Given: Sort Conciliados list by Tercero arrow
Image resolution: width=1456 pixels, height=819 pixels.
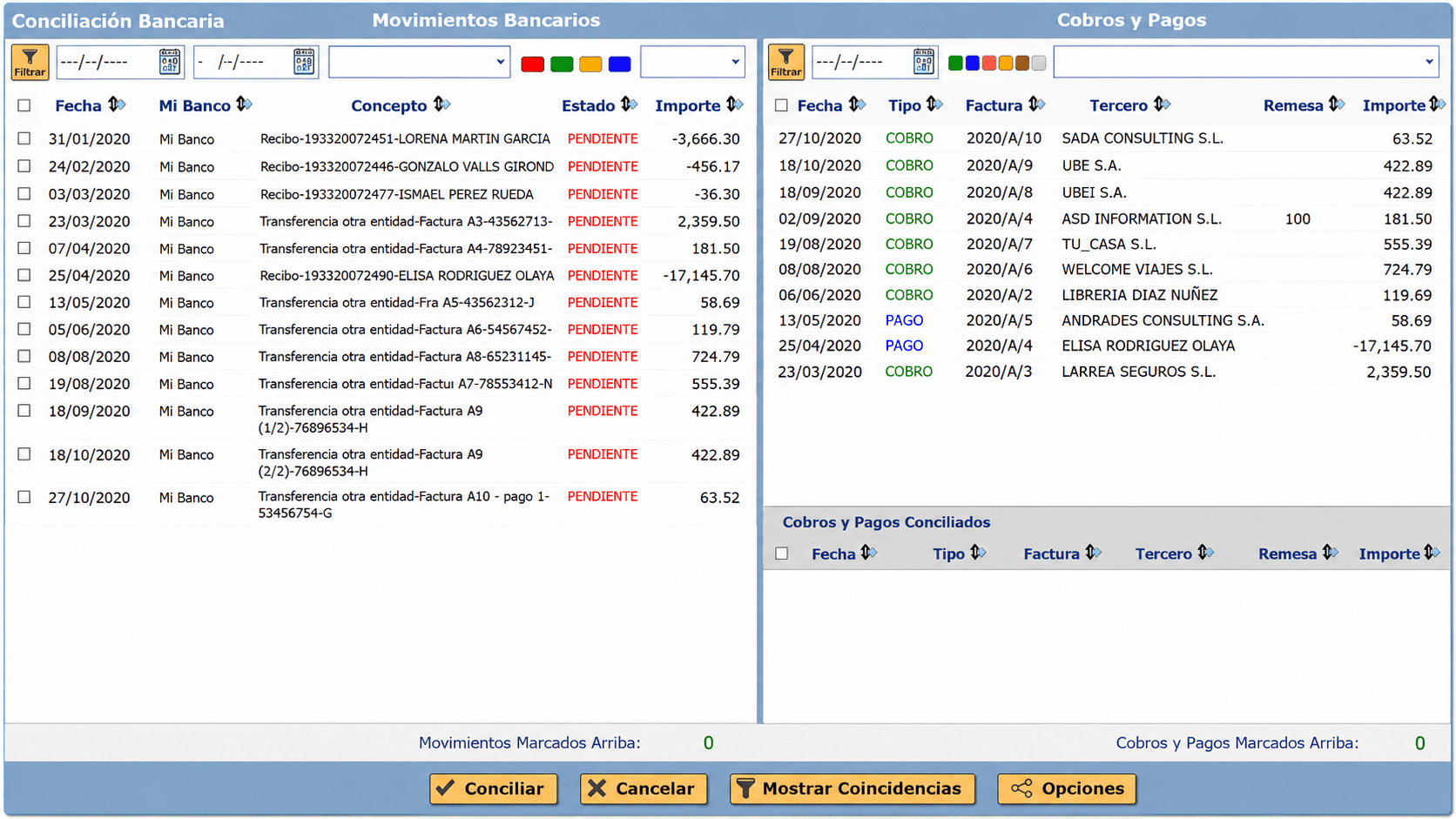Looking at the screenshot, I should (x=1205, y=554).
